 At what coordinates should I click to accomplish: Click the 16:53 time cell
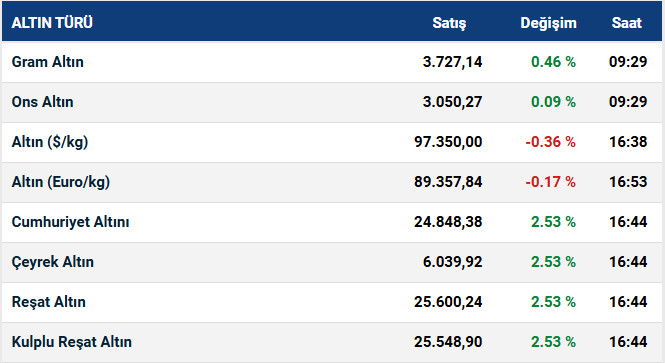tap(628, 182)
